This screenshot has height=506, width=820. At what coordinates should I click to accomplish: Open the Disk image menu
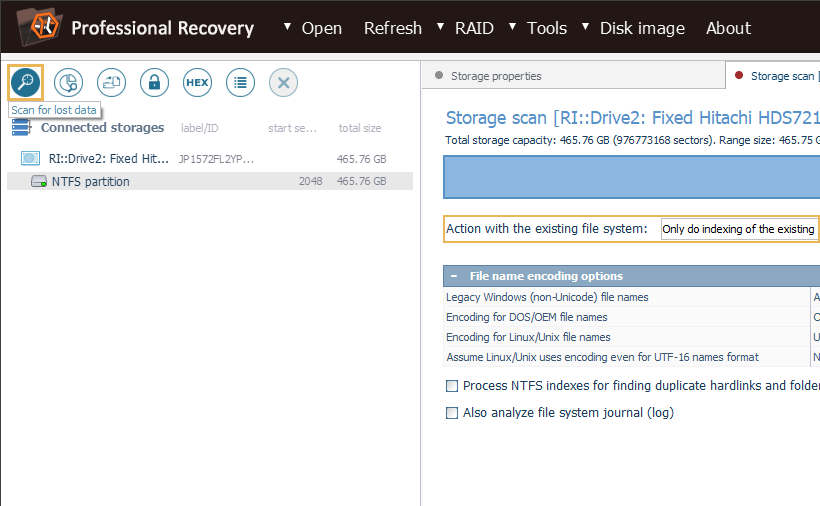[642, 28]
